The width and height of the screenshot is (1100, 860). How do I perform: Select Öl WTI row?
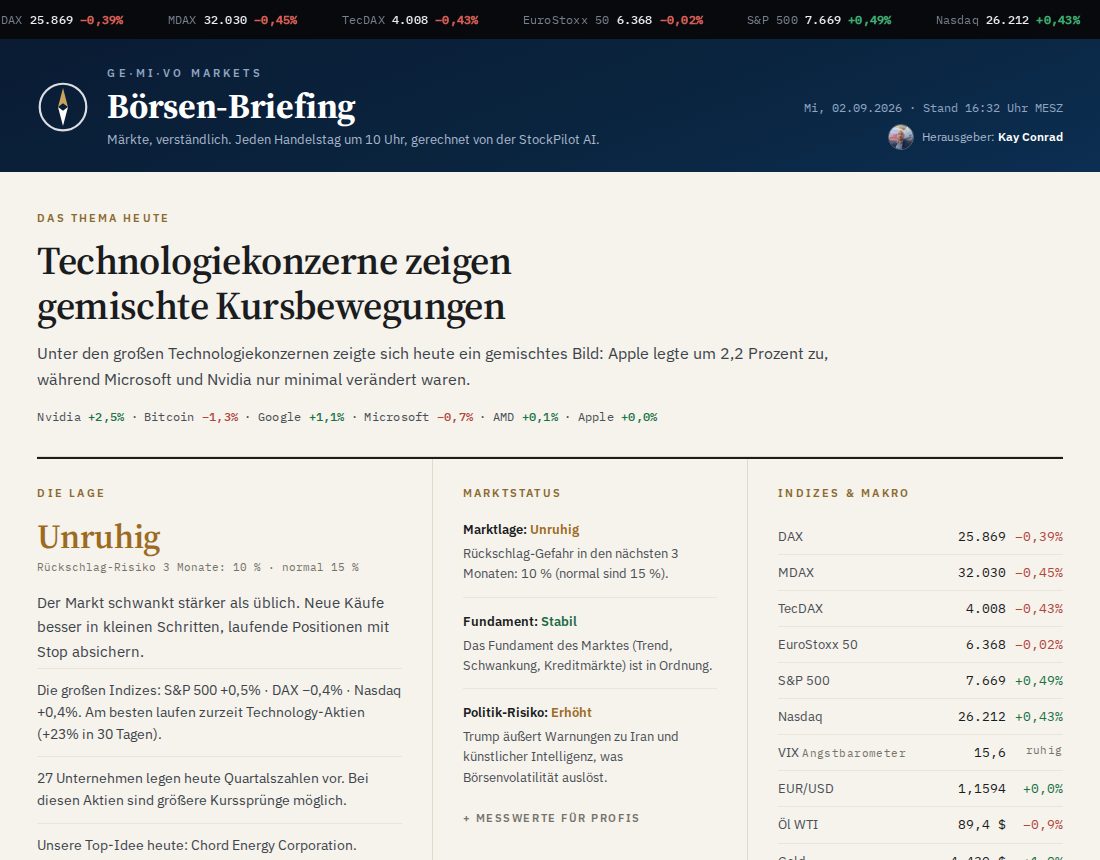[x=920, y=825]
